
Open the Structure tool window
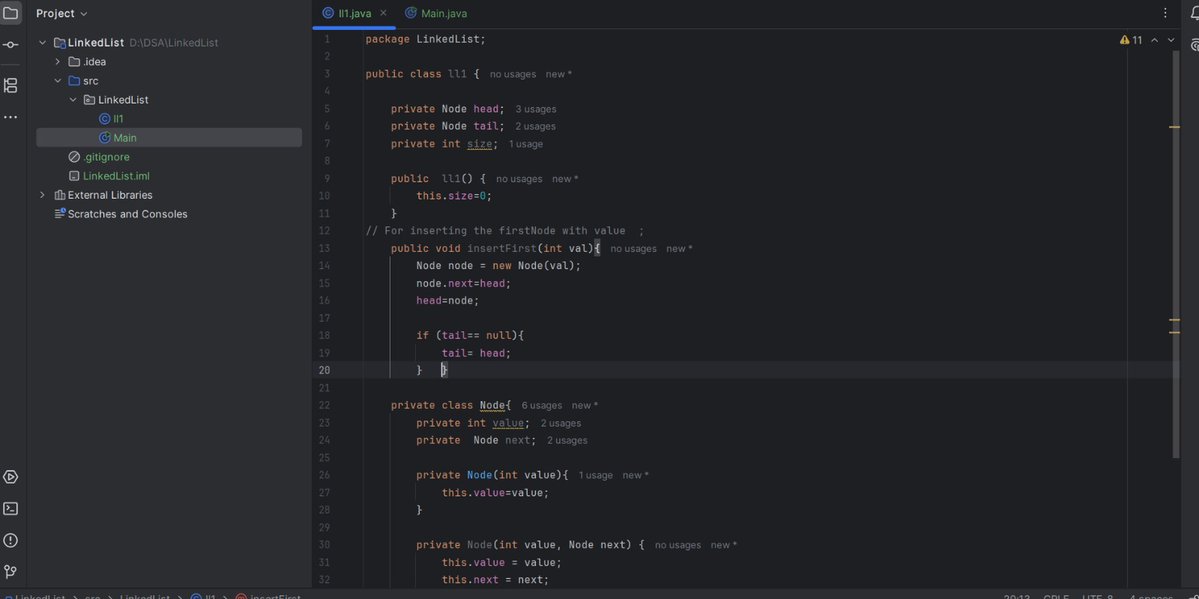click(x=11, y=83)
